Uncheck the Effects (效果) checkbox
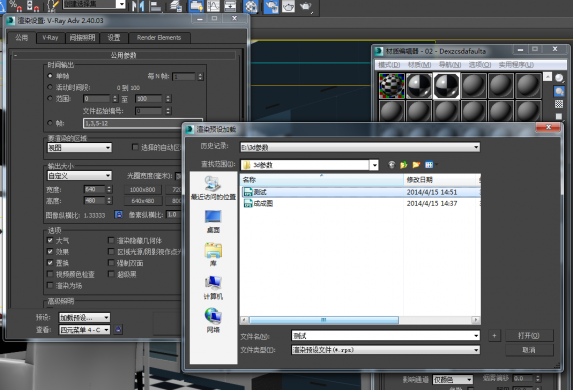Screen dimensions: 573x390 pos(50,251)
